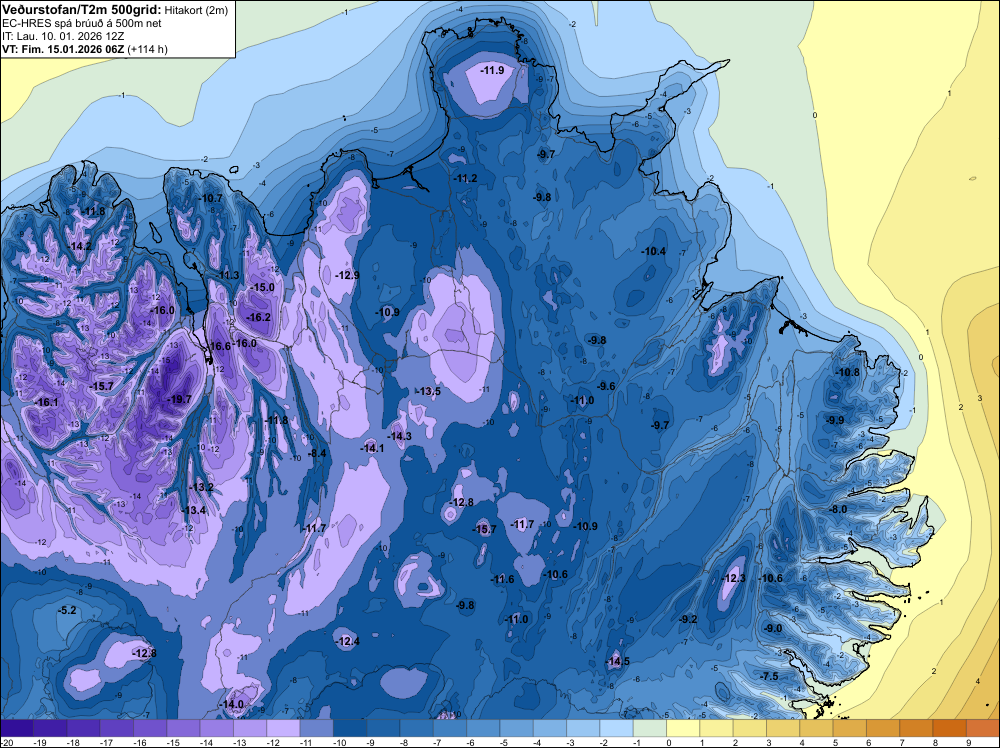Click the -13.2 temperature label
This screenshot has height=748, width=1000.
pos(202,487)
